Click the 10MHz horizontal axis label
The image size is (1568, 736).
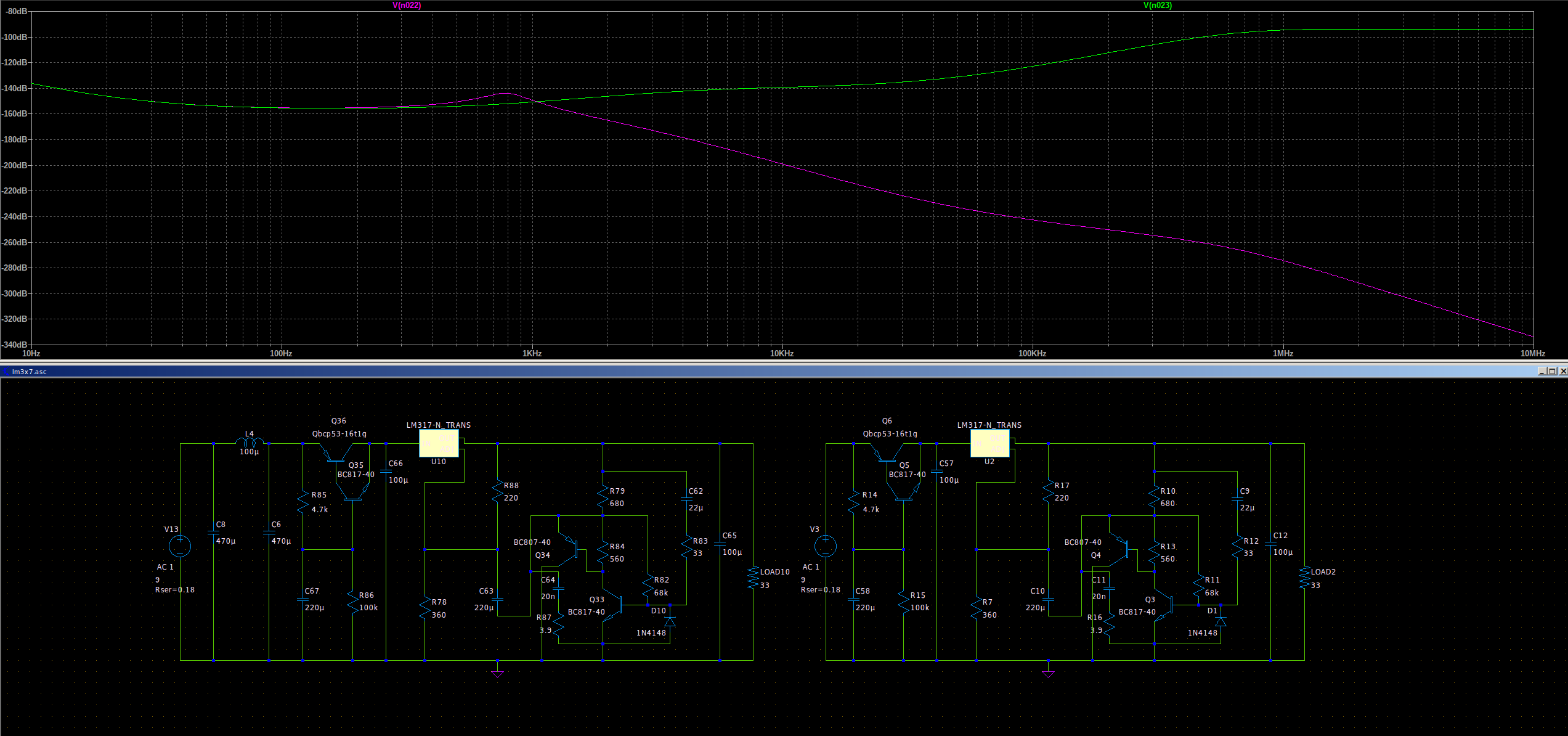(1532, 354)
